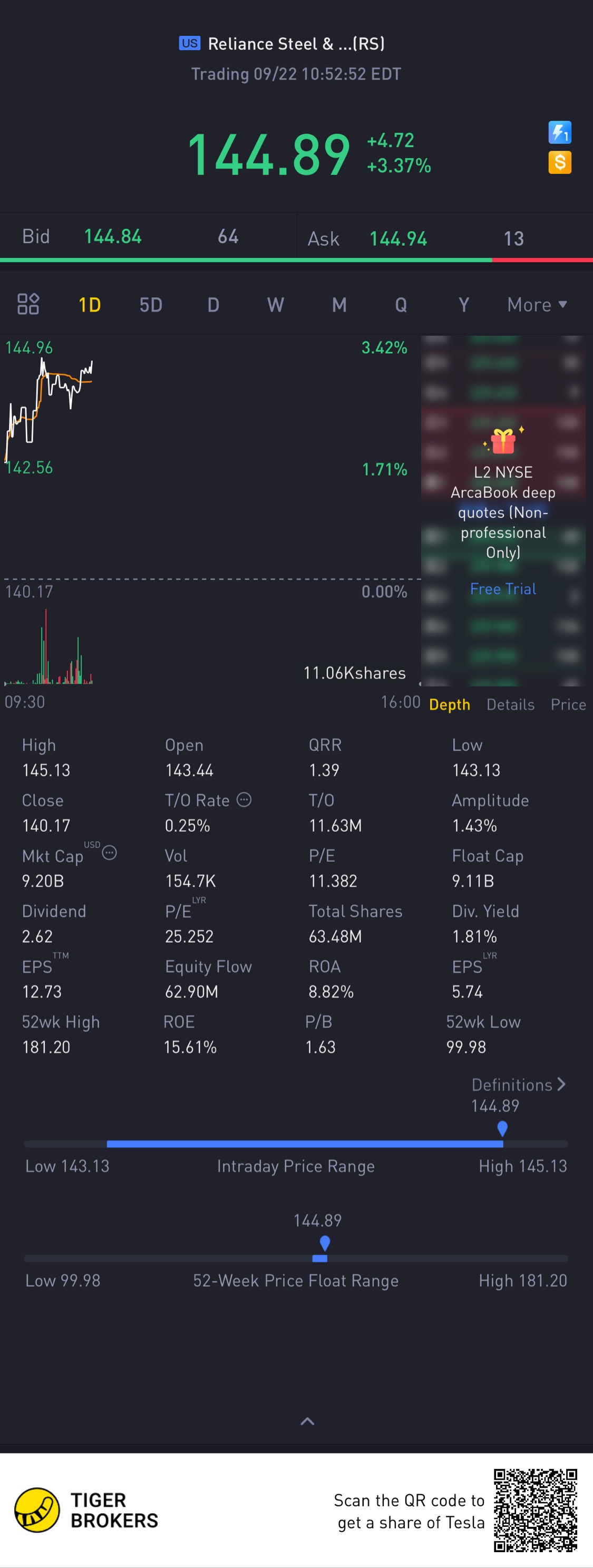The width and height of the screenshot is (593, 1568).
Task: Tap the 52wk Low value 99.98
Action: point(466,1047)
